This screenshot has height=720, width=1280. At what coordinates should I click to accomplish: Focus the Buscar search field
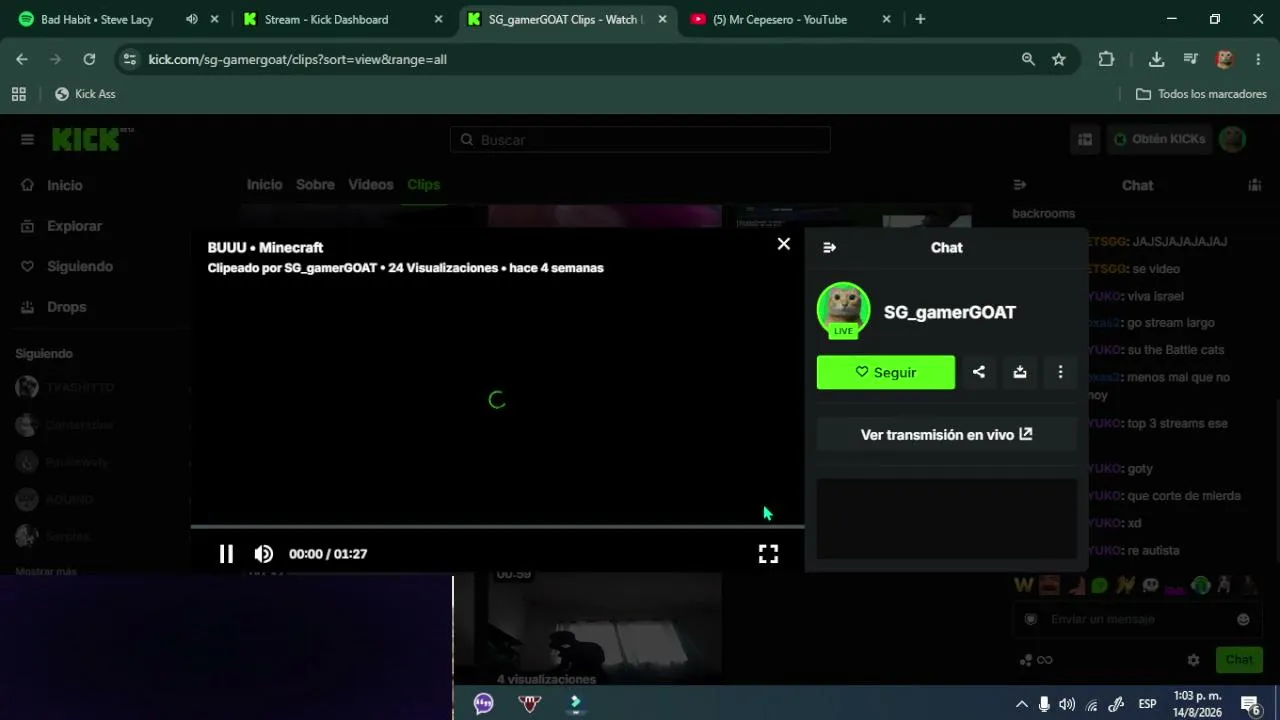[640, 140]
